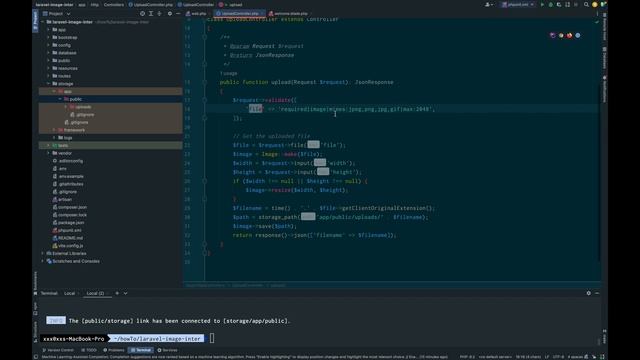
Task: Expand the bootstrap folder
Action: (49, 37)
